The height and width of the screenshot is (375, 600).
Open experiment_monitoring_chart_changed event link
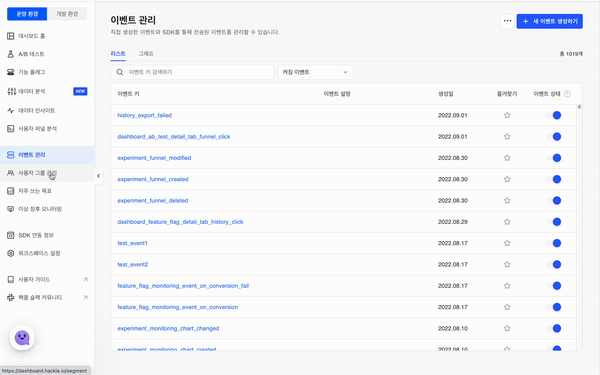[x=168, y=328]
